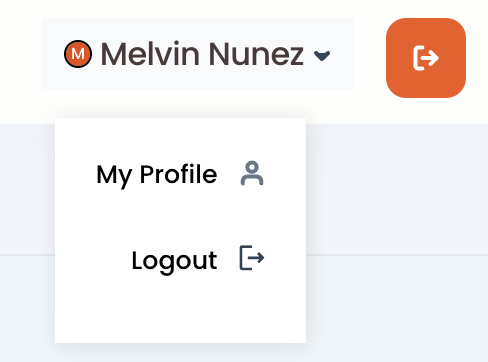This screenshot has height=362, width=488.
Task: Click the person icon beside My Profile
Action: [252, 173]
